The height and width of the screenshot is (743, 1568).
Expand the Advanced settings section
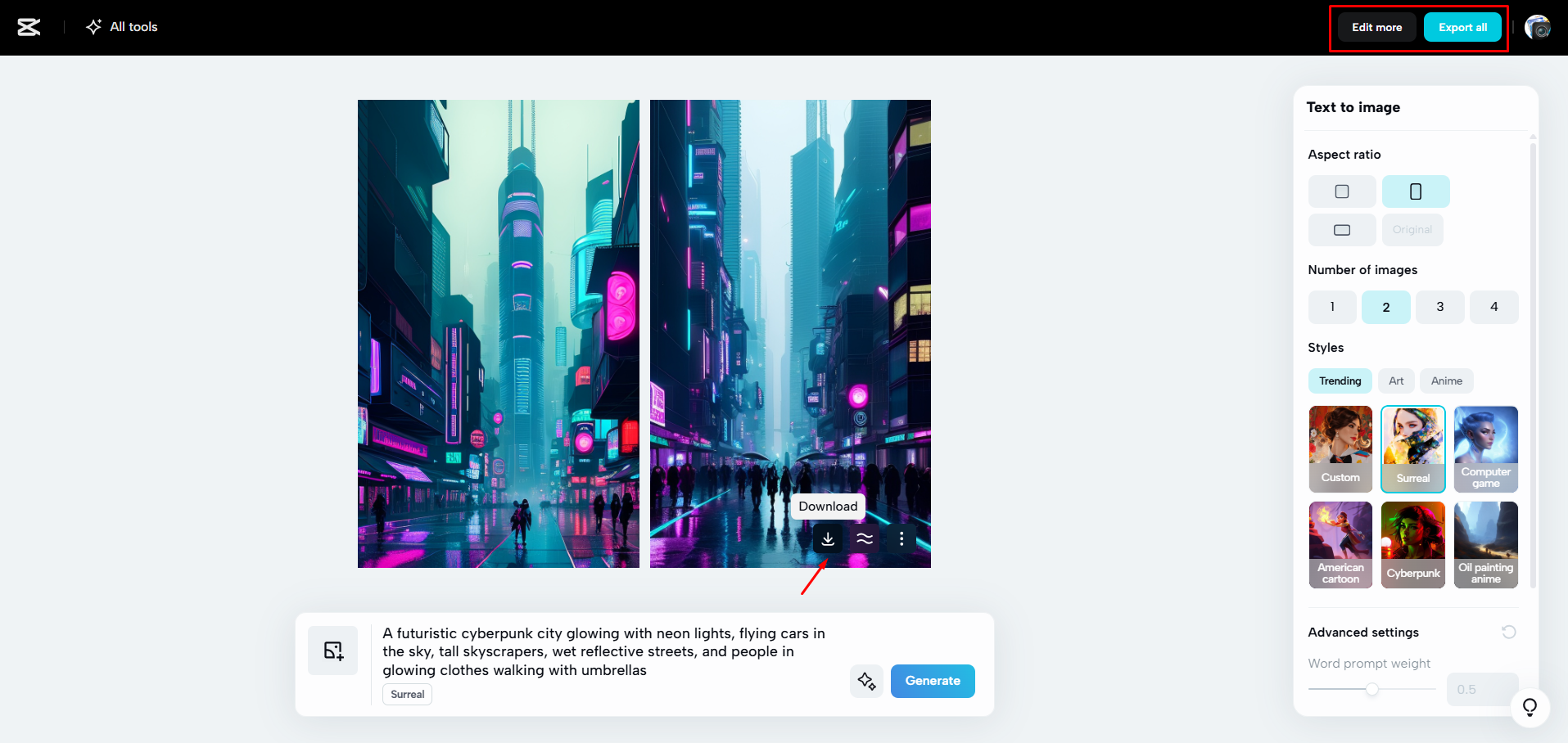coord(1362,632)
